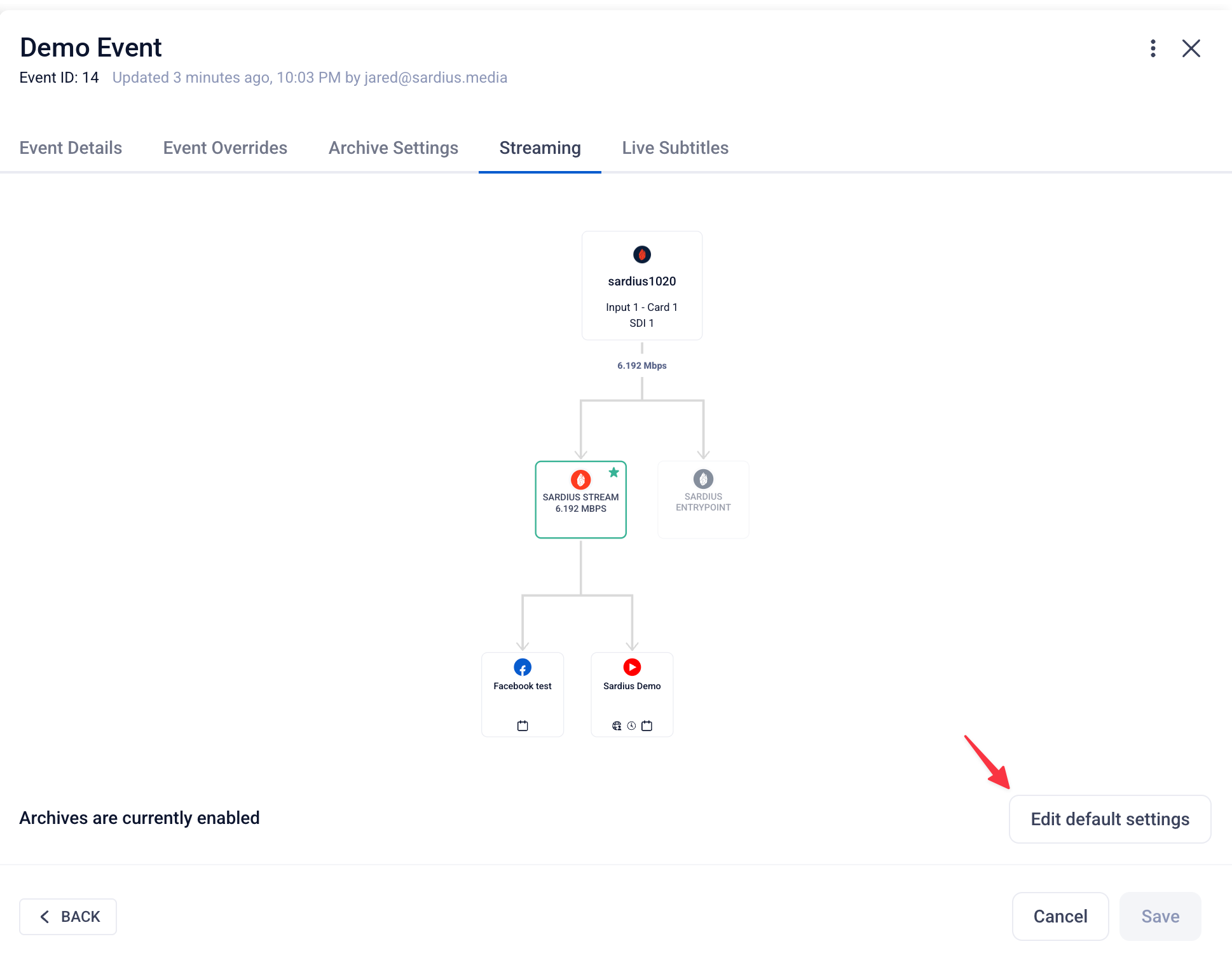The image size is (1232, 960).
Task: Click the YouTube logo on Sardius Demo
Action: click(632, 667)
